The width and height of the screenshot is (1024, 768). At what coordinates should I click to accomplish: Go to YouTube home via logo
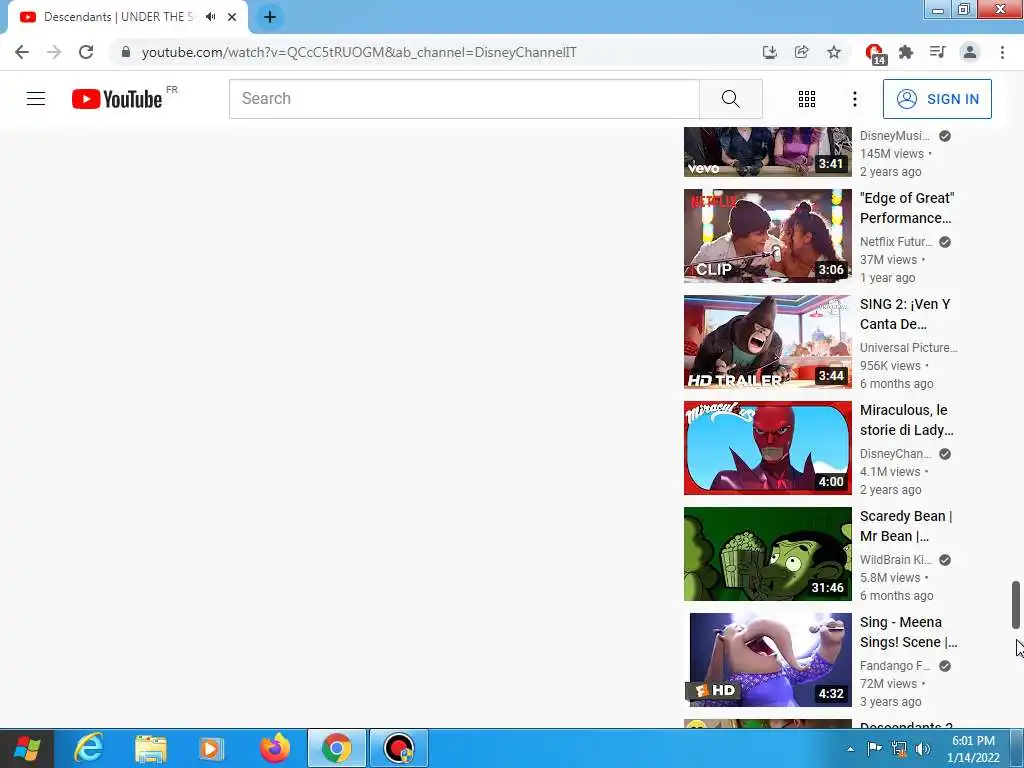(117, 99)
